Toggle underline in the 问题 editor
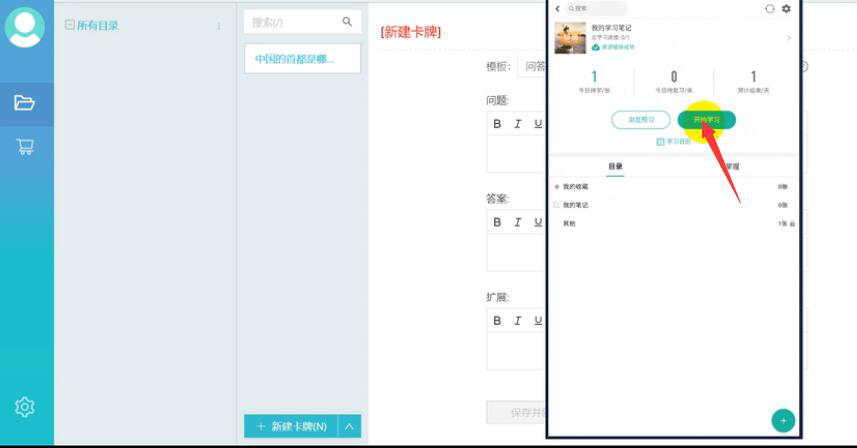 (x=538, y=124)
